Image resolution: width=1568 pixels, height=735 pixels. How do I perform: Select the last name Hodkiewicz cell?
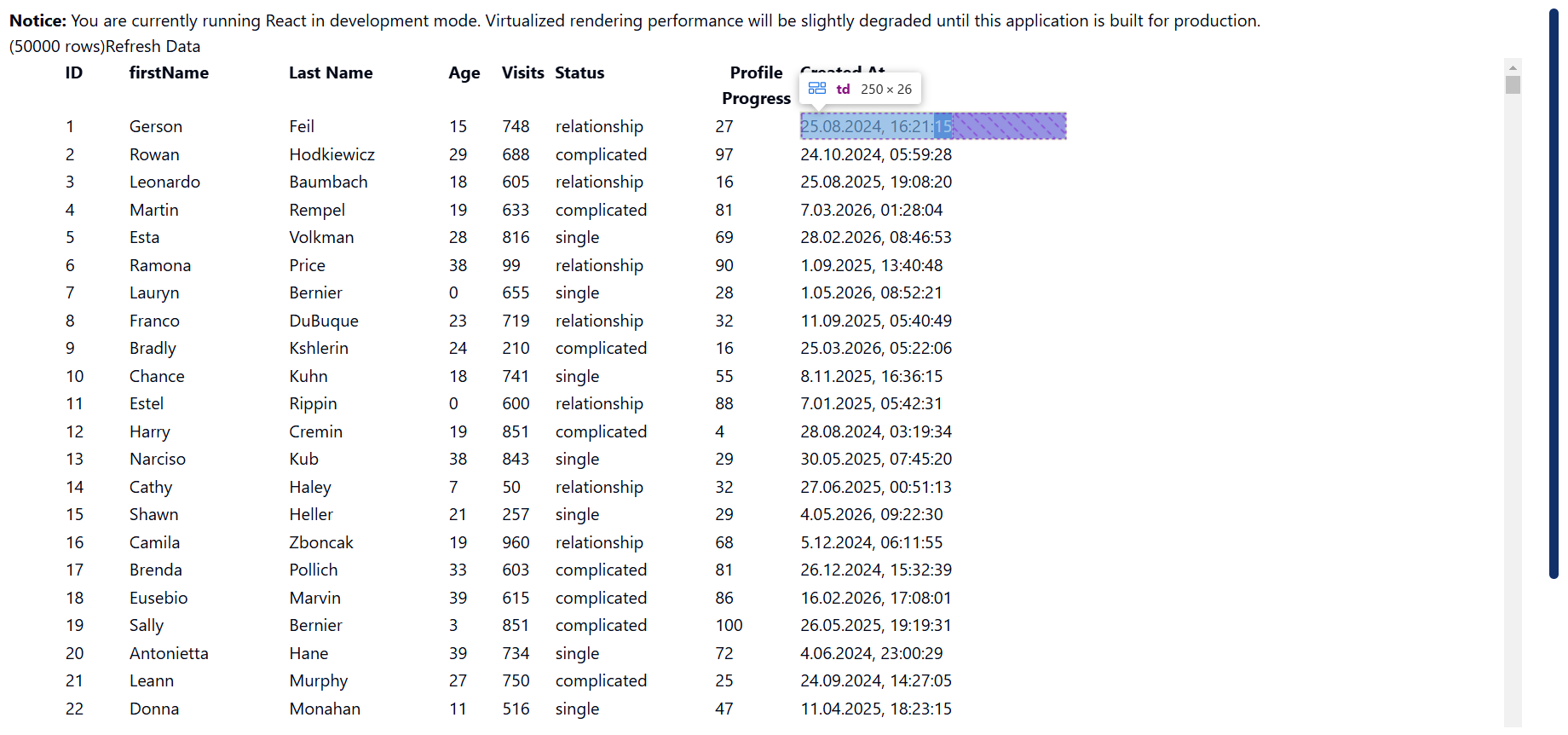pyautogui.click(x=331, y=155)
